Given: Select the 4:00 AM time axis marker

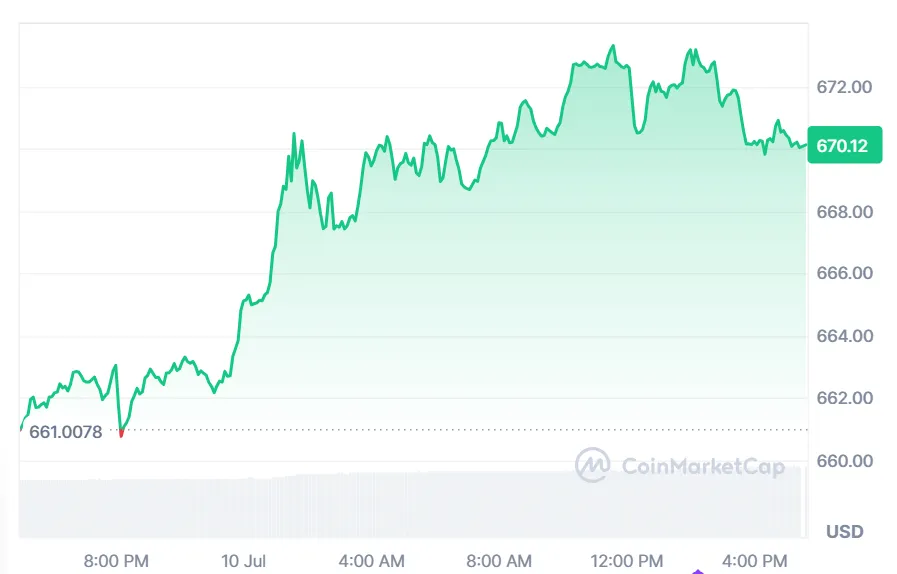Looking at the screenshot, I should point(371,561).
